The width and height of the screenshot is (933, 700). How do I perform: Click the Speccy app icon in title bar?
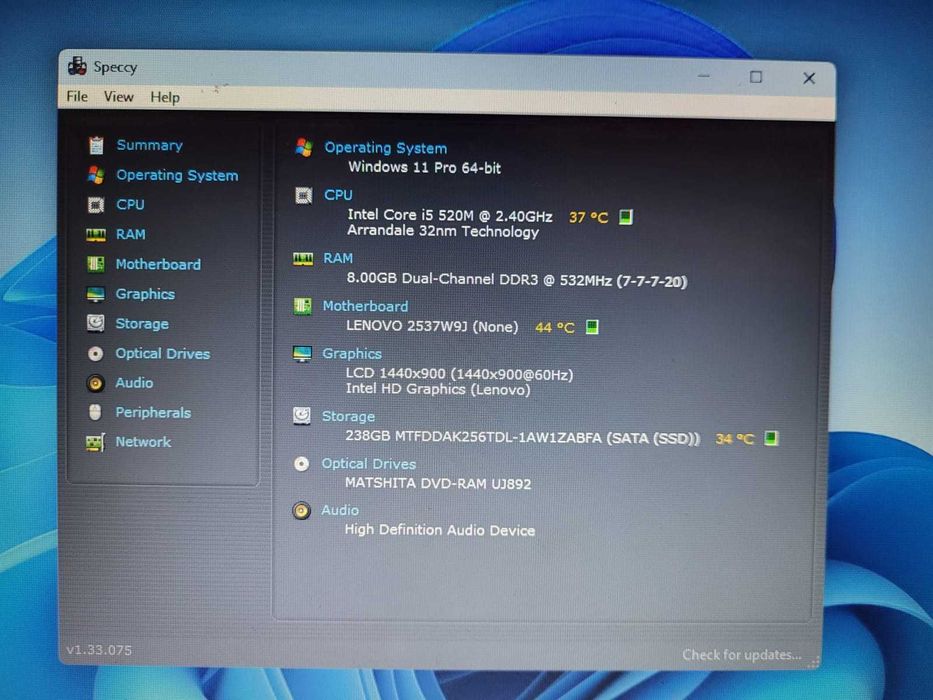[x=77, y=66]
